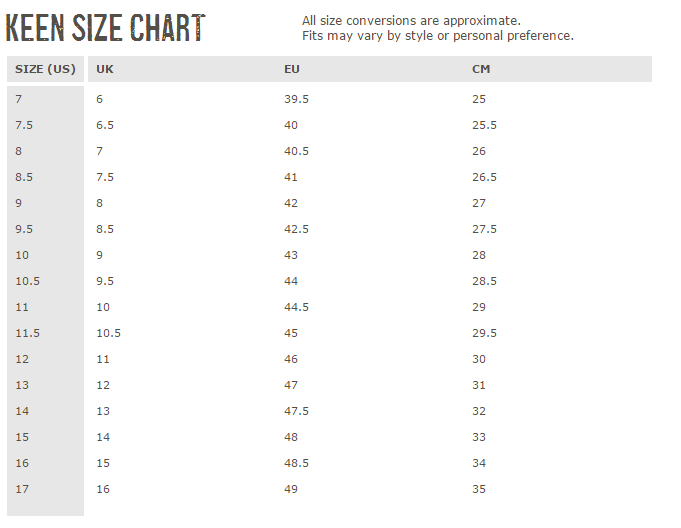Select US size 10.5 cell

(x=27, y=281)
